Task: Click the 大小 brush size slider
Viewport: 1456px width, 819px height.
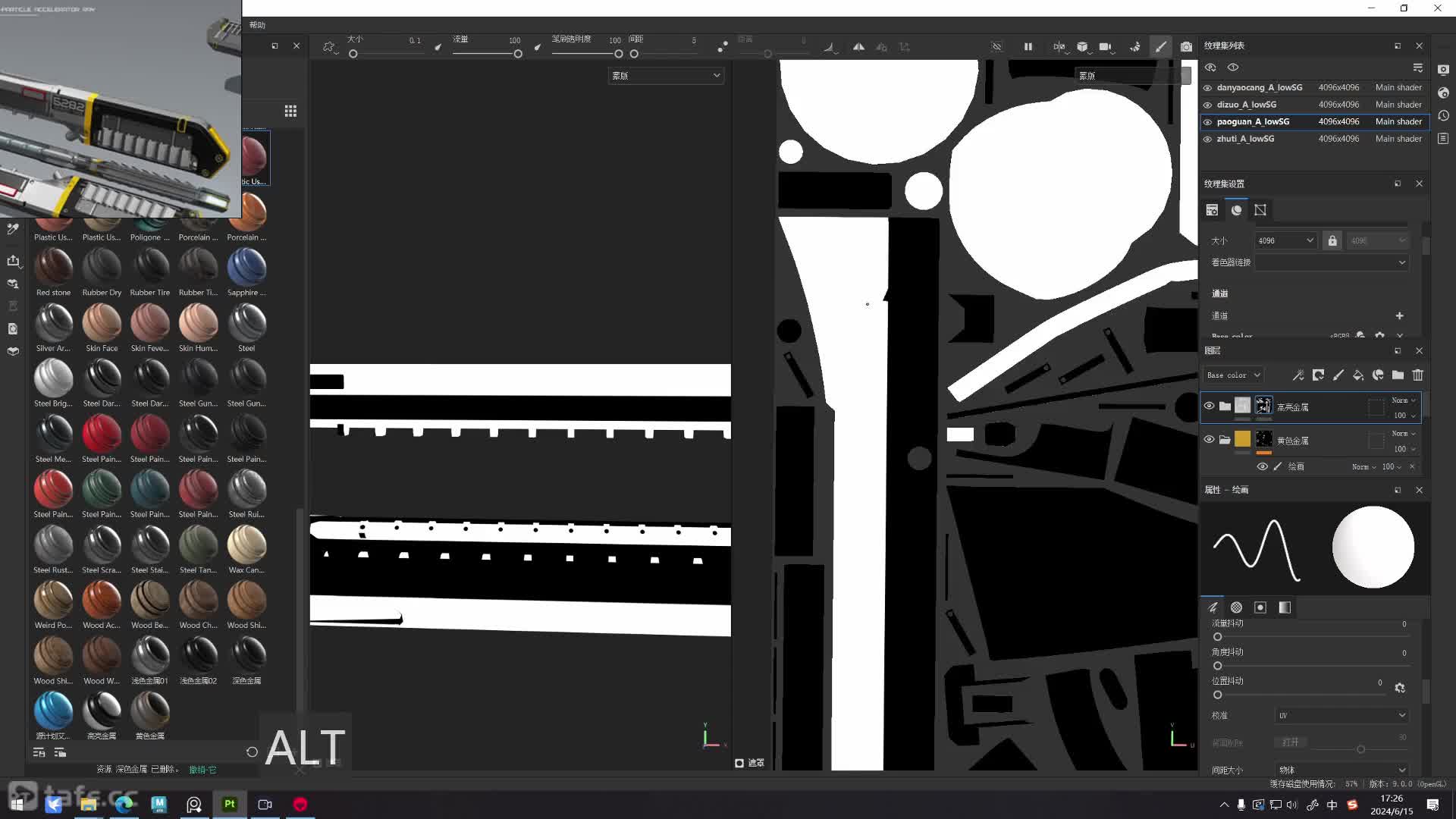Action: pyautogui.click(x=386, y=54)
